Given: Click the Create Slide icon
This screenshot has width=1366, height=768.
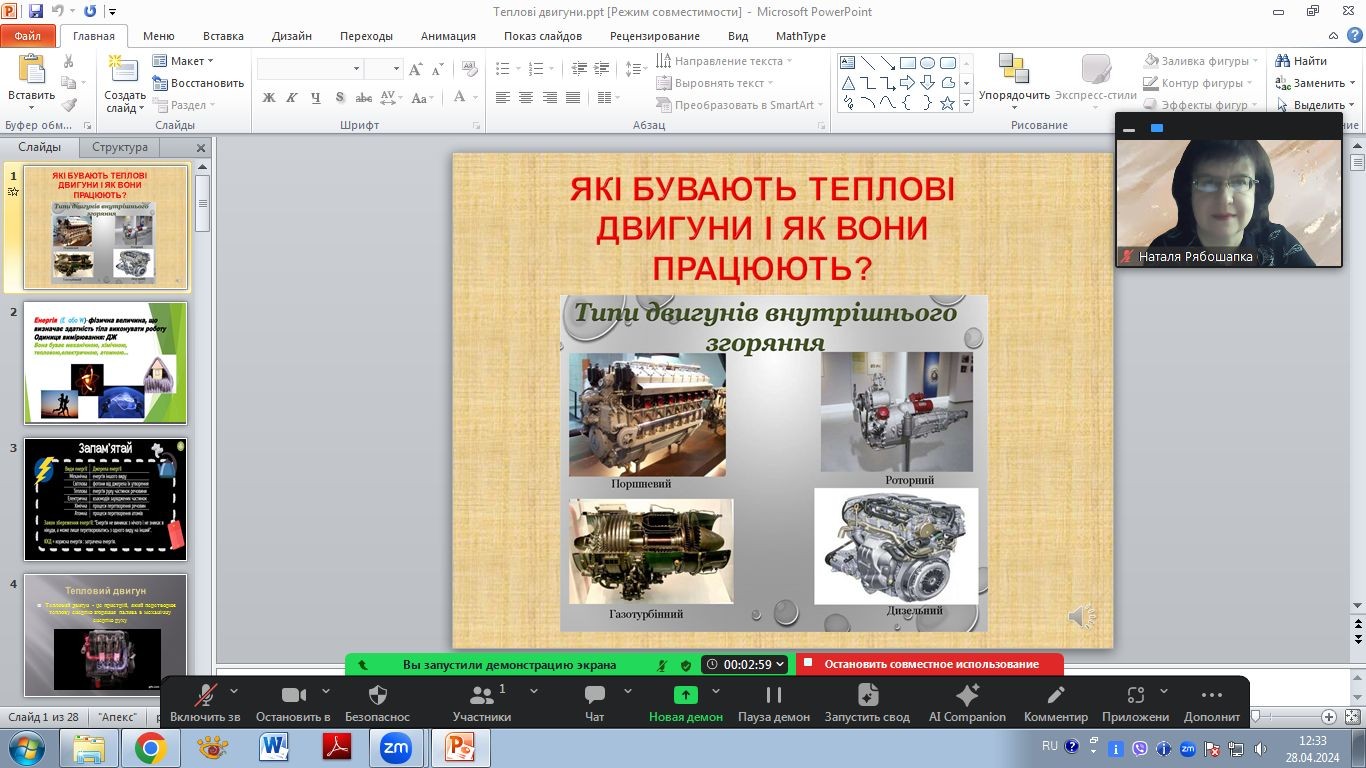Looking at the screenshot, I should coord(124,70).
